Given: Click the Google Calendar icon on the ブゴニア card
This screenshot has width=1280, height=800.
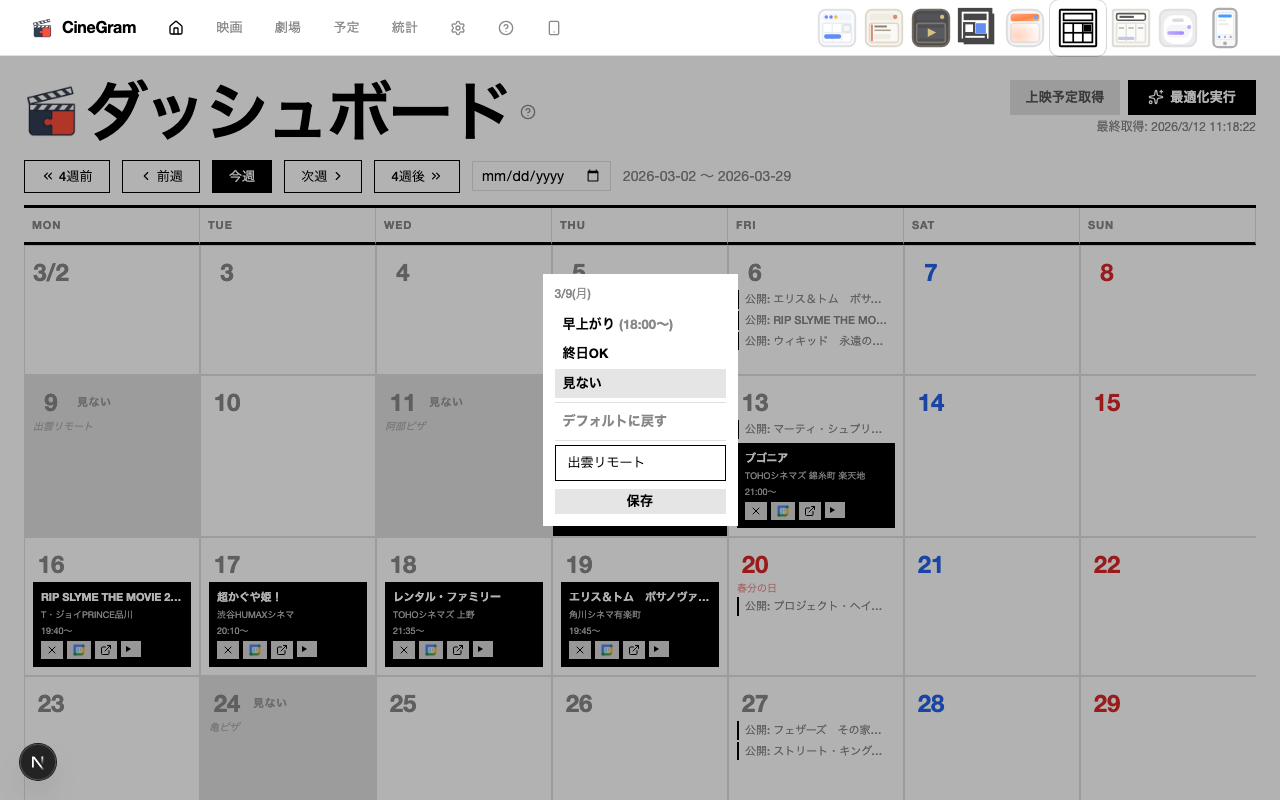Looking at the screenshot, I should [783, 511].
